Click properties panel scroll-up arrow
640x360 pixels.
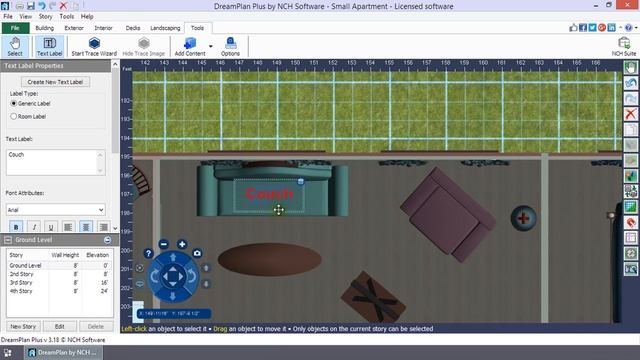click(115, 64)
